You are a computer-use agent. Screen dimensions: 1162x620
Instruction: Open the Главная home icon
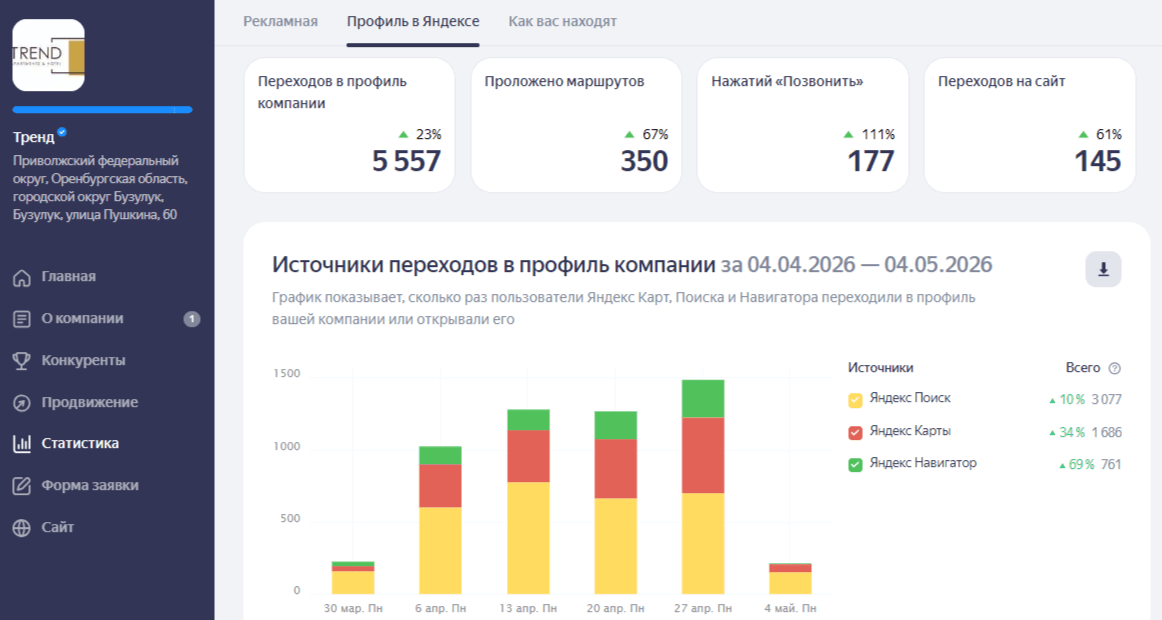coord(21,277)
